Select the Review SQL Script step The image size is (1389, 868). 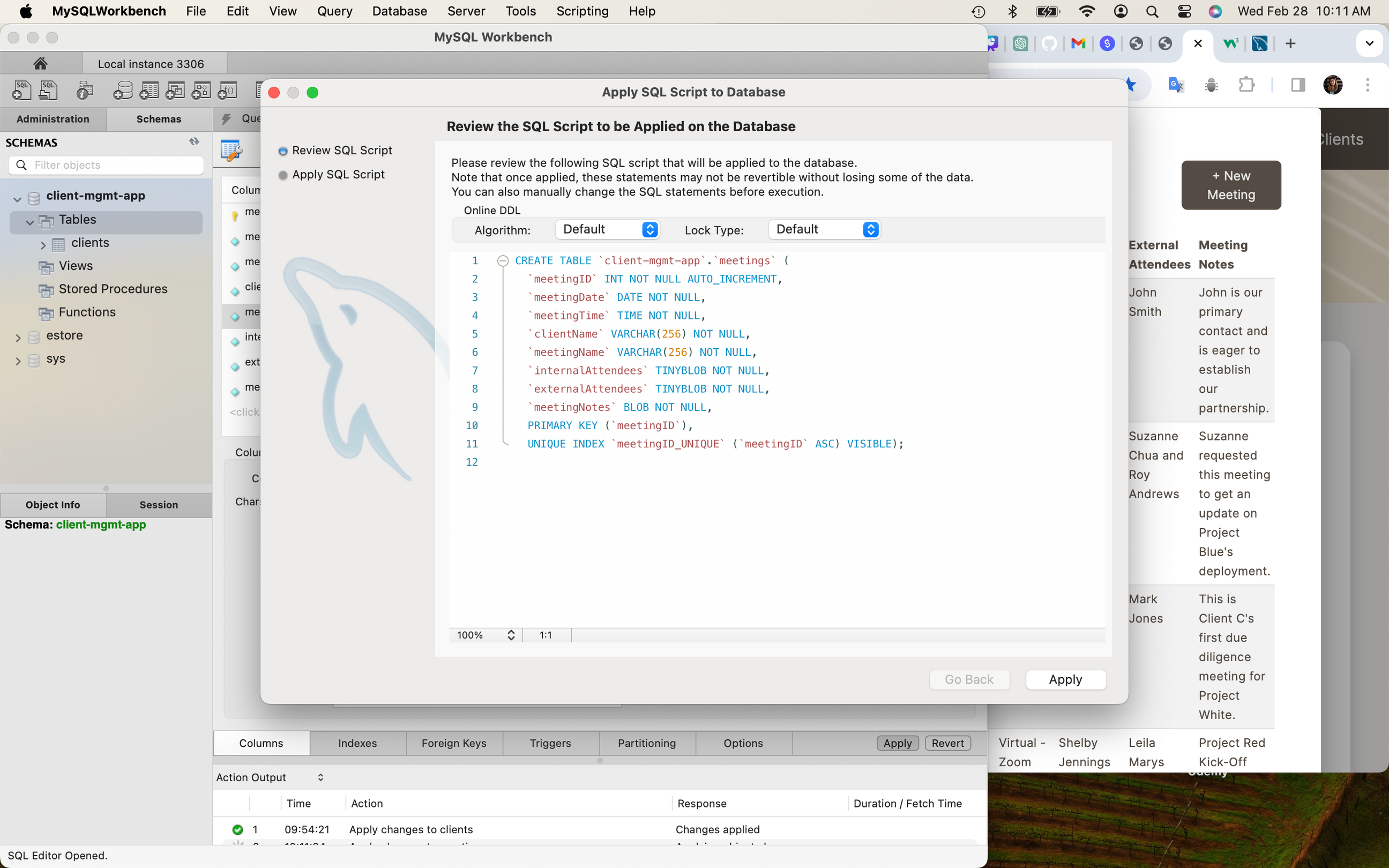click(x=342, y=151)
